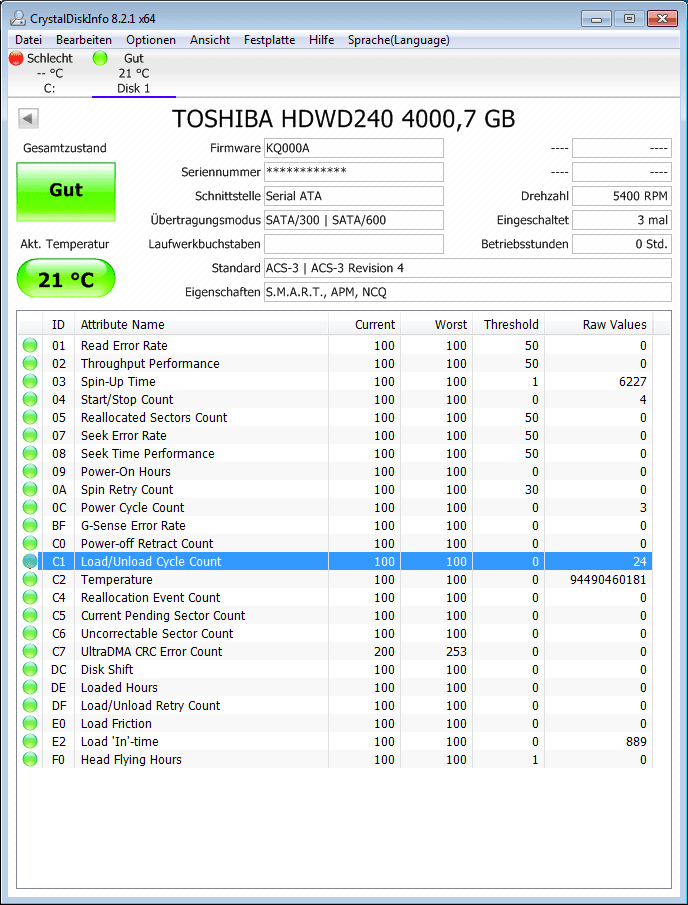This screenshot has height=905, width=688.
Task: Click the status icon beside Seek Time Performance
Action: coord(30,454)
